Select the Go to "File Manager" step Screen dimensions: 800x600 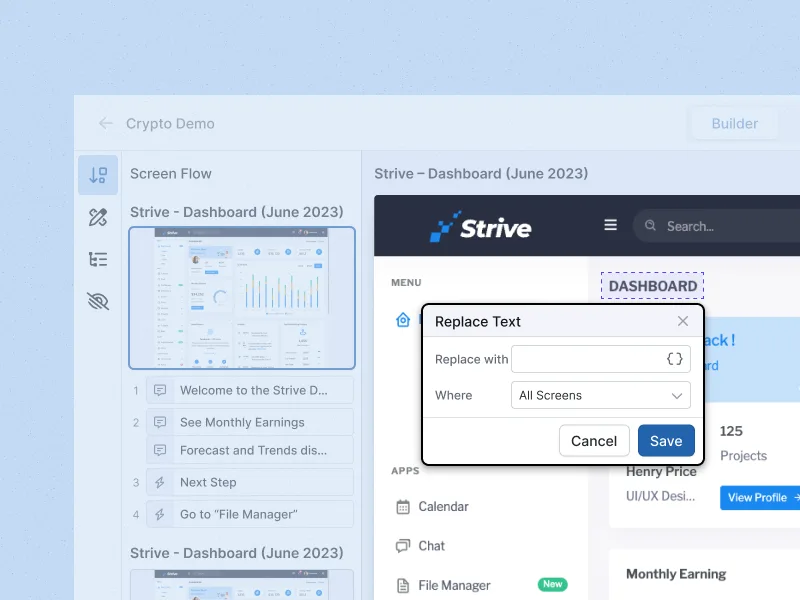pyautogui.click(x=250, y=514)
